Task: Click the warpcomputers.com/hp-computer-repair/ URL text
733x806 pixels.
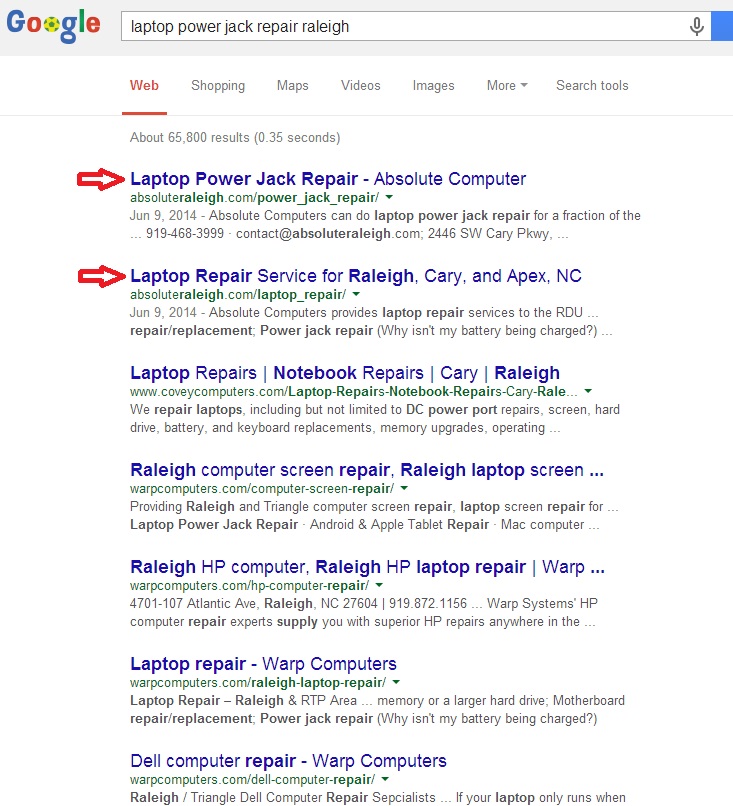Action: pyautogui.click(x=249, y=585)
